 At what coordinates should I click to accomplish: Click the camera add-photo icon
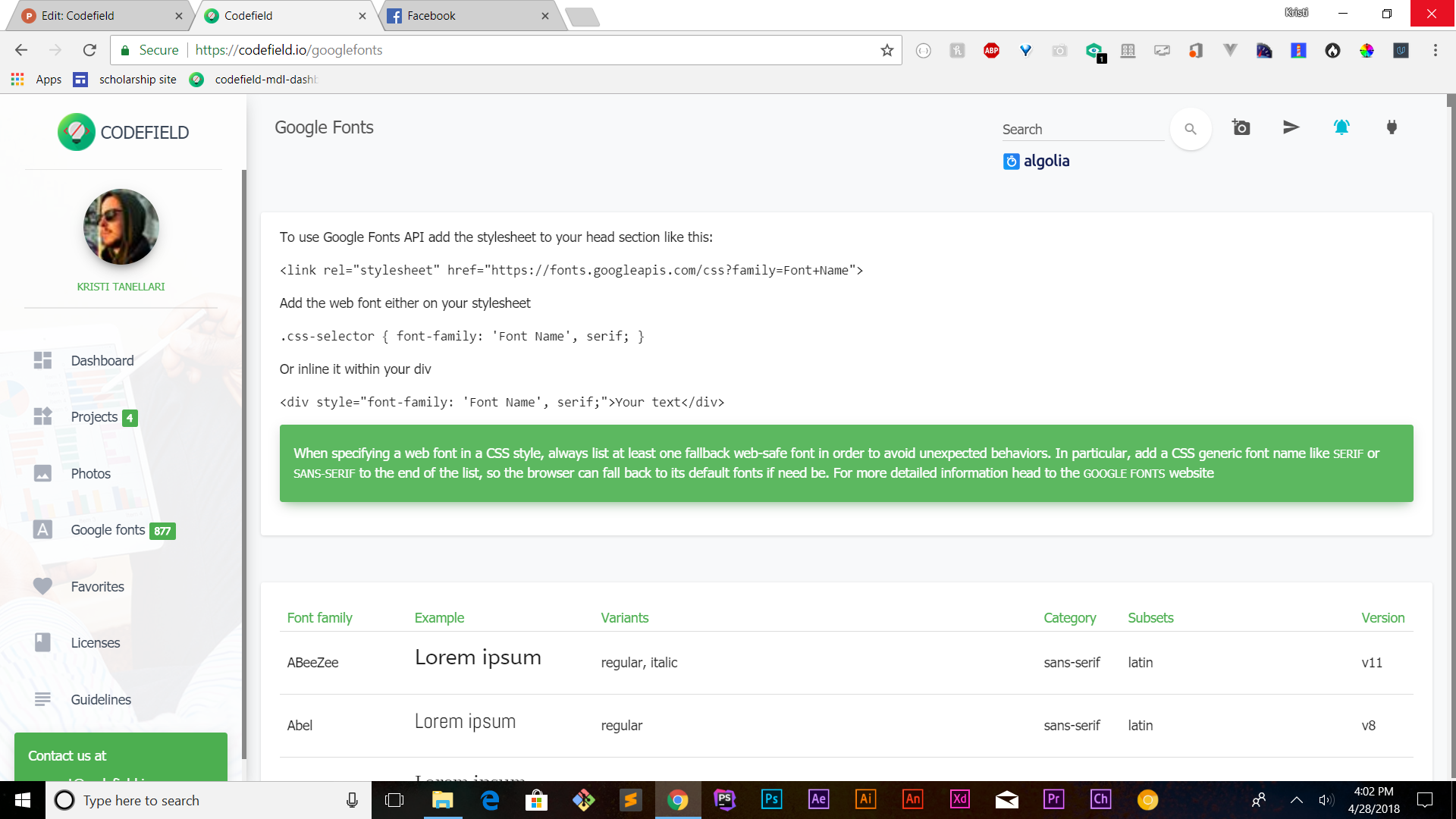pyautogui.click(x=1241, y=127)
